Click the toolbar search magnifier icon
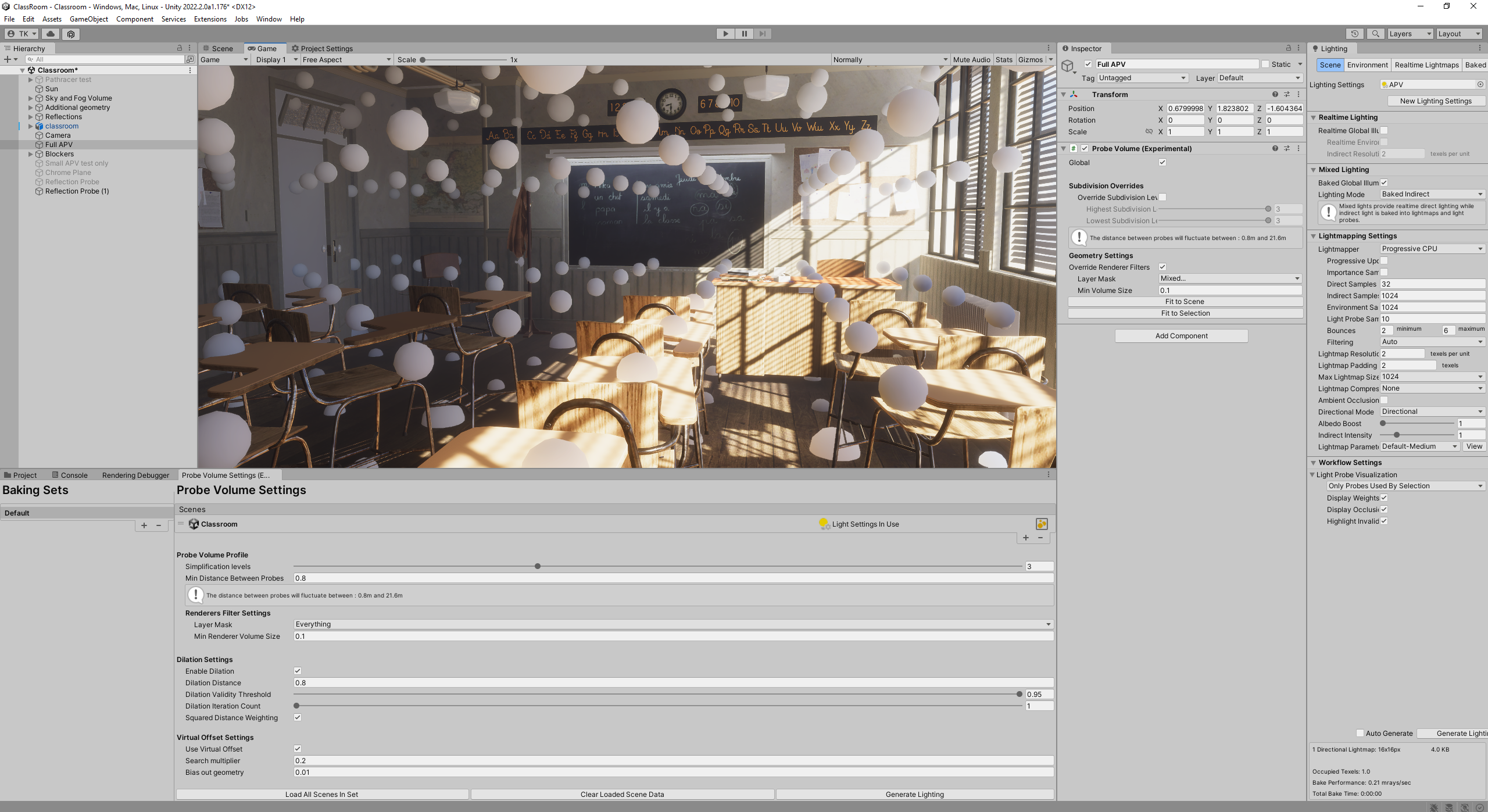The image size is (1488, 812). (1375, 34)
